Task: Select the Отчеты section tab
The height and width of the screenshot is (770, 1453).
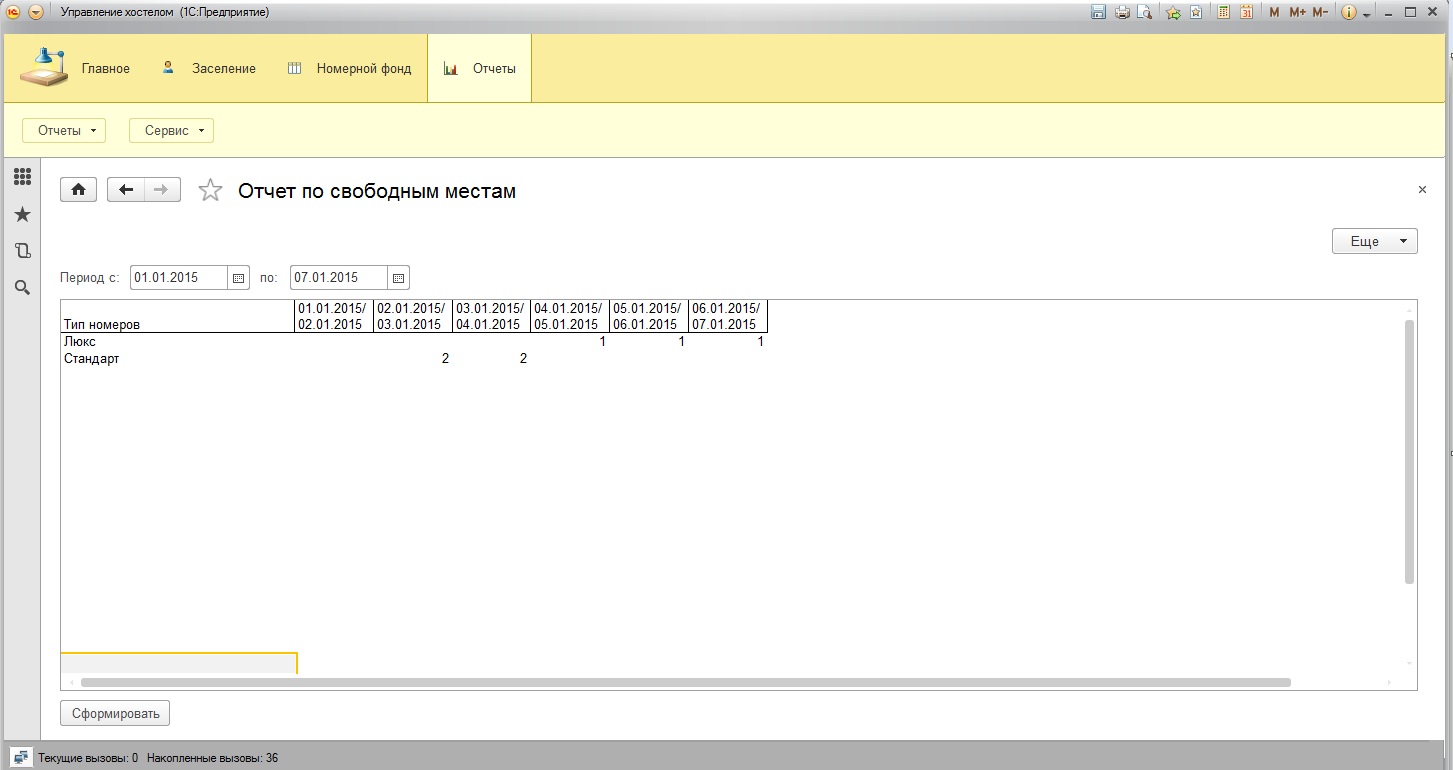Action: pos(479,68)
